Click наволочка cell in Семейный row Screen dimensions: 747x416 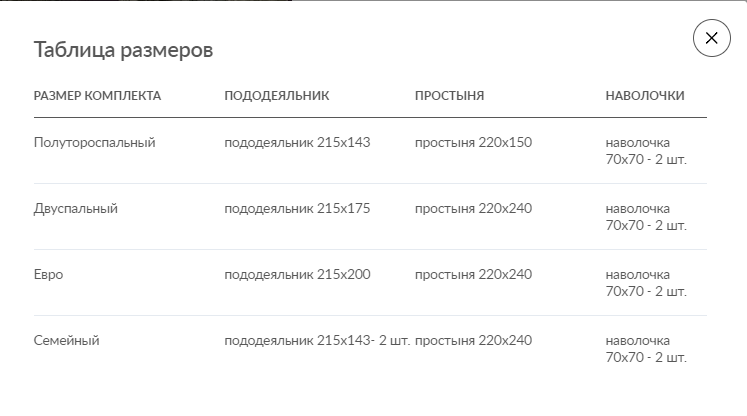[x=646, y=349]
